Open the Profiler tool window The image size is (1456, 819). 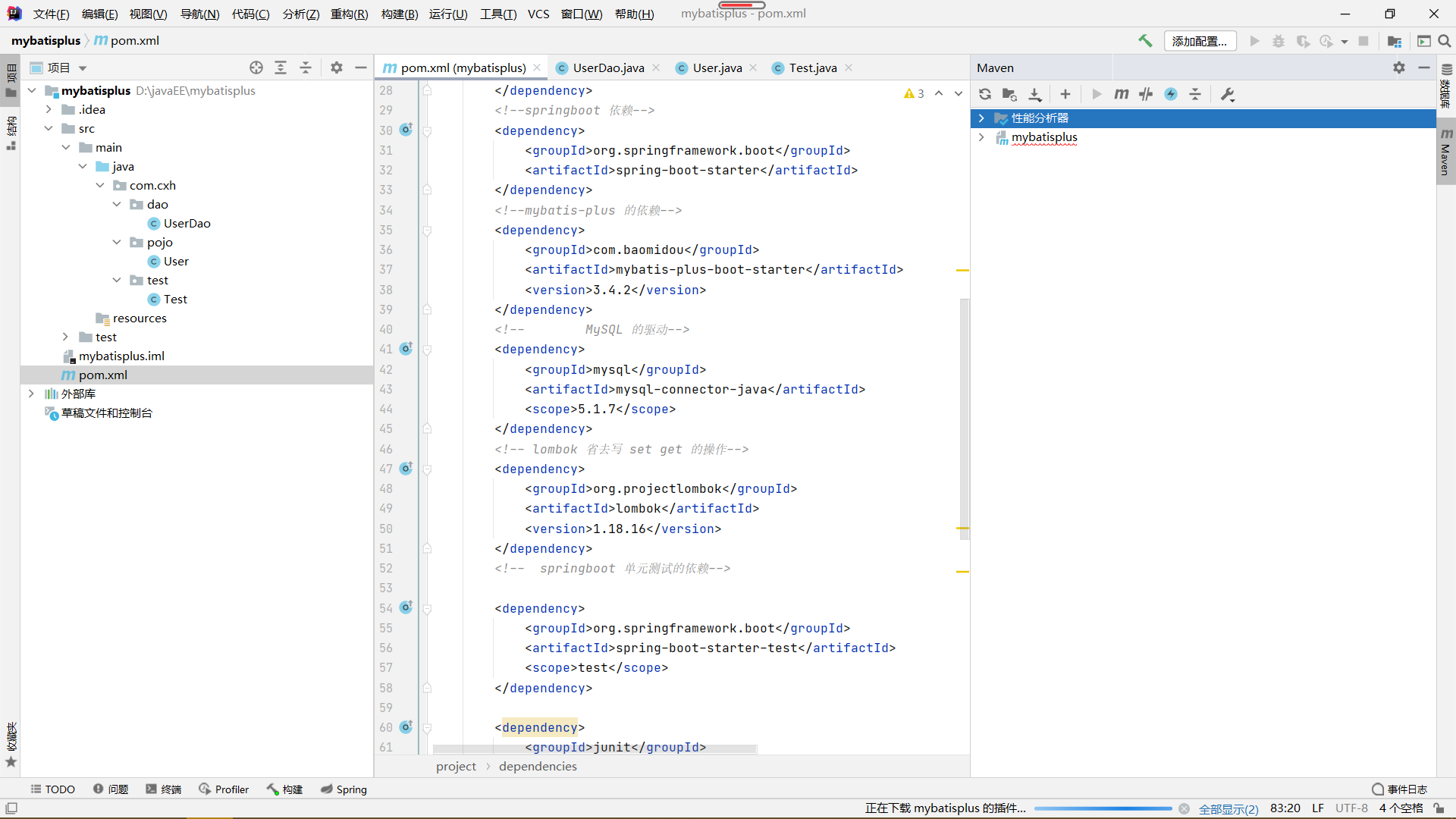[x=224, y=789]
